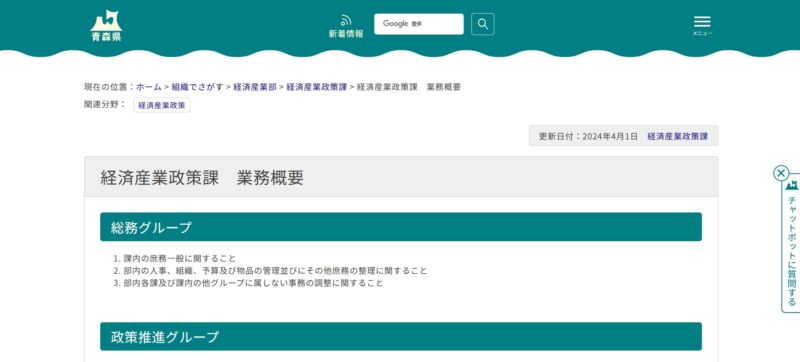This screenshot has width=800, height=362.
Task: Open the Aomori Prefecture logo home link
Action: [106, 25]
